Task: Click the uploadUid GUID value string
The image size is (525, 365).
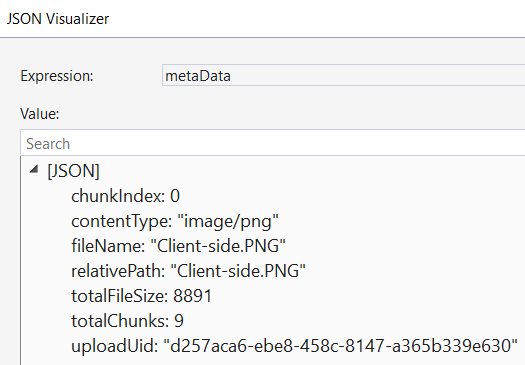Action: pyautogui.click(x=341, y=346)
